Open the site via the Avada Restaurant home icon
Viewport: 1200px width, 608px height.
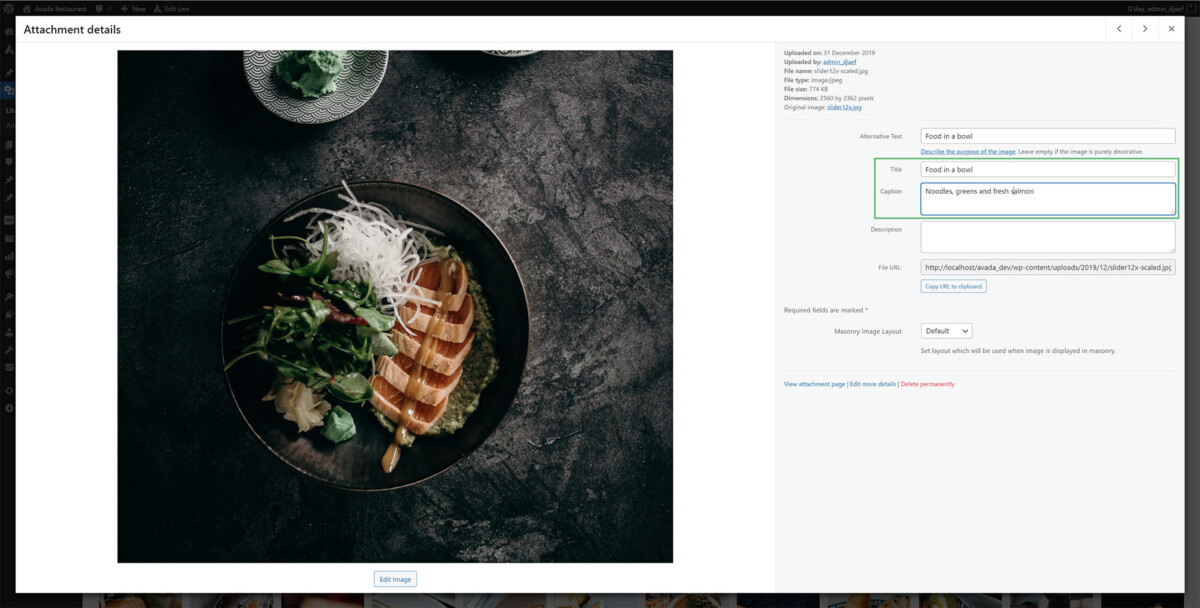pyautogui.click(x=28, y=7)
